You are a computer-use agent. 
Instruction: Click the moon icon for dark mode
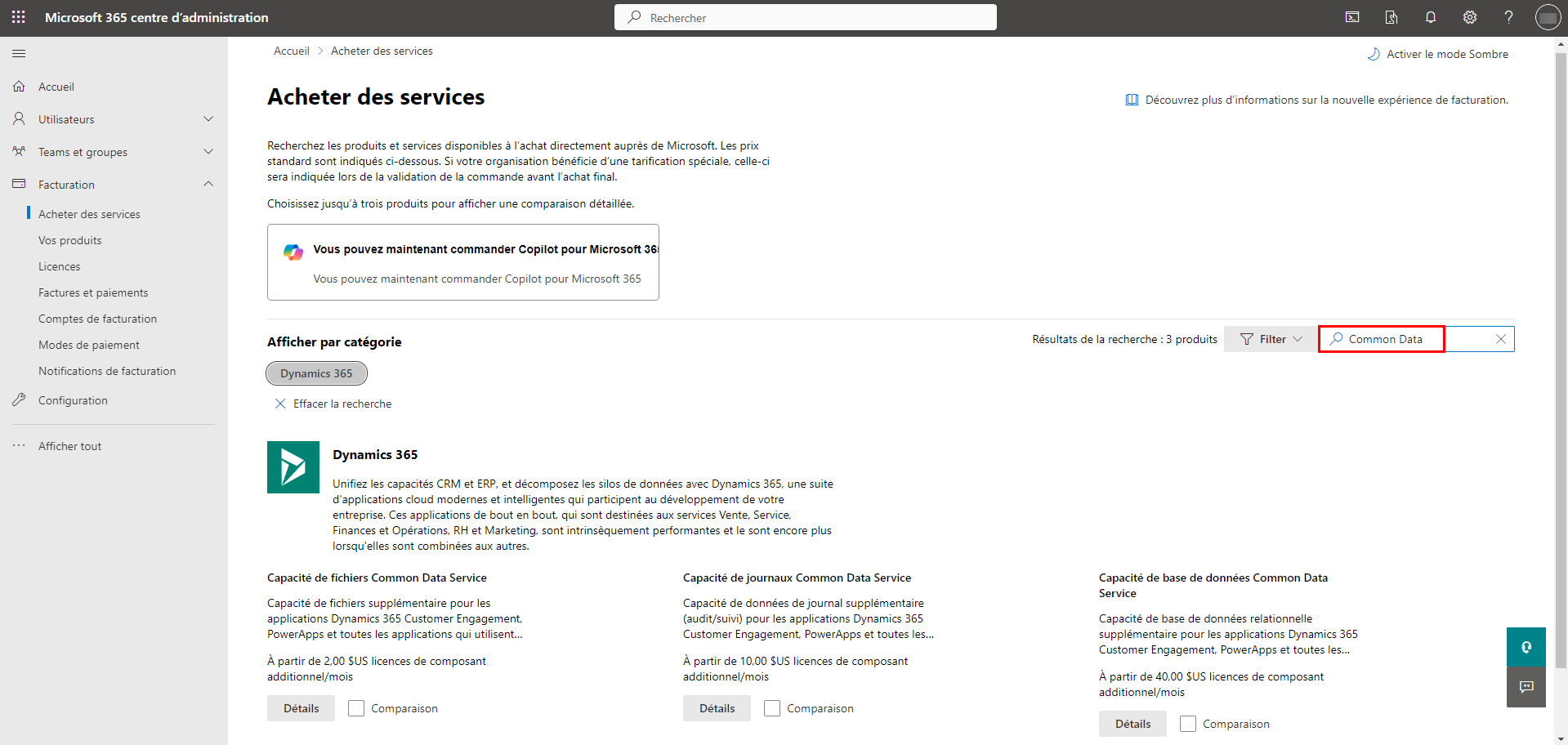[1374, 54]
